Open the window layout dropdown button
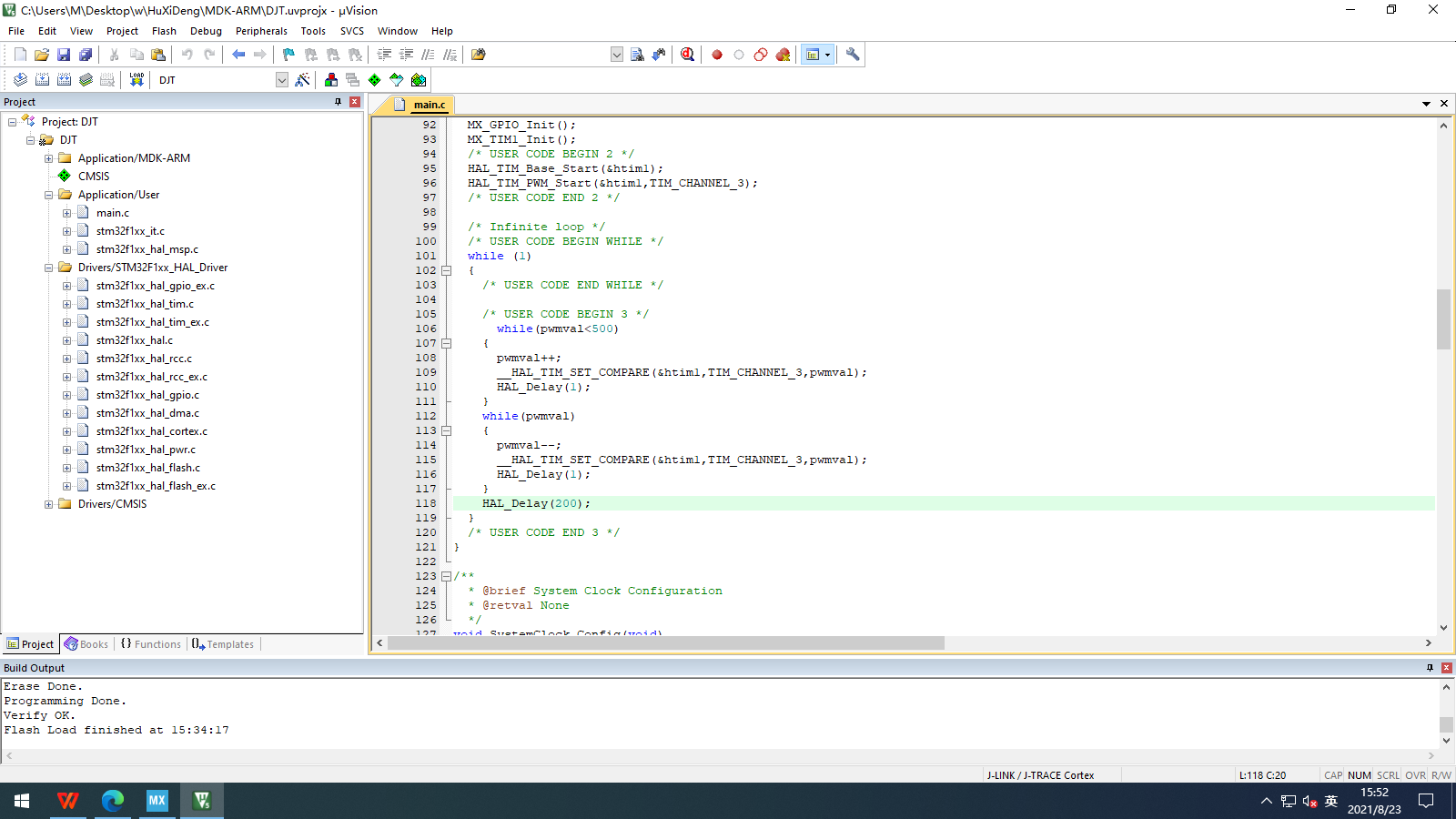Image resolution: width=1456 pixels, height=819 pixels. pos(827,55)
